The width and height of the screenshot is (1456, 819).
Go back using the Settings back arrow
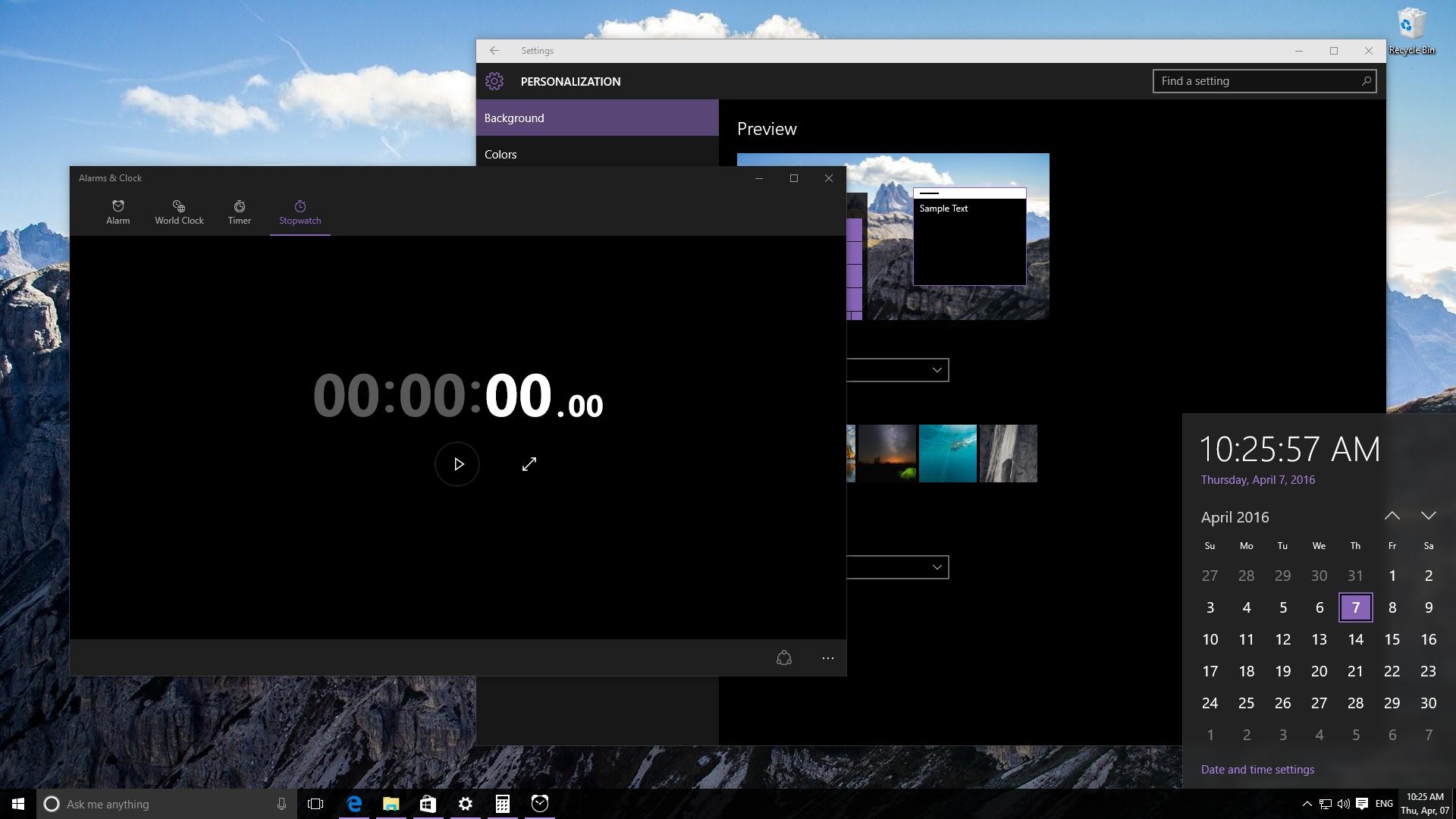click(x=494, y=51)
